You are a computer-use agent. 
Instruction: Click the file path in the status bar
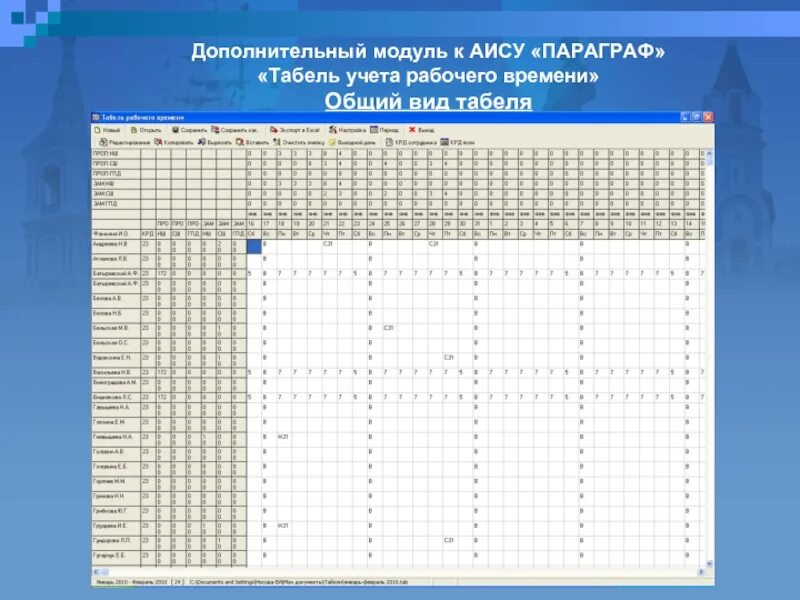coord(299,582)
